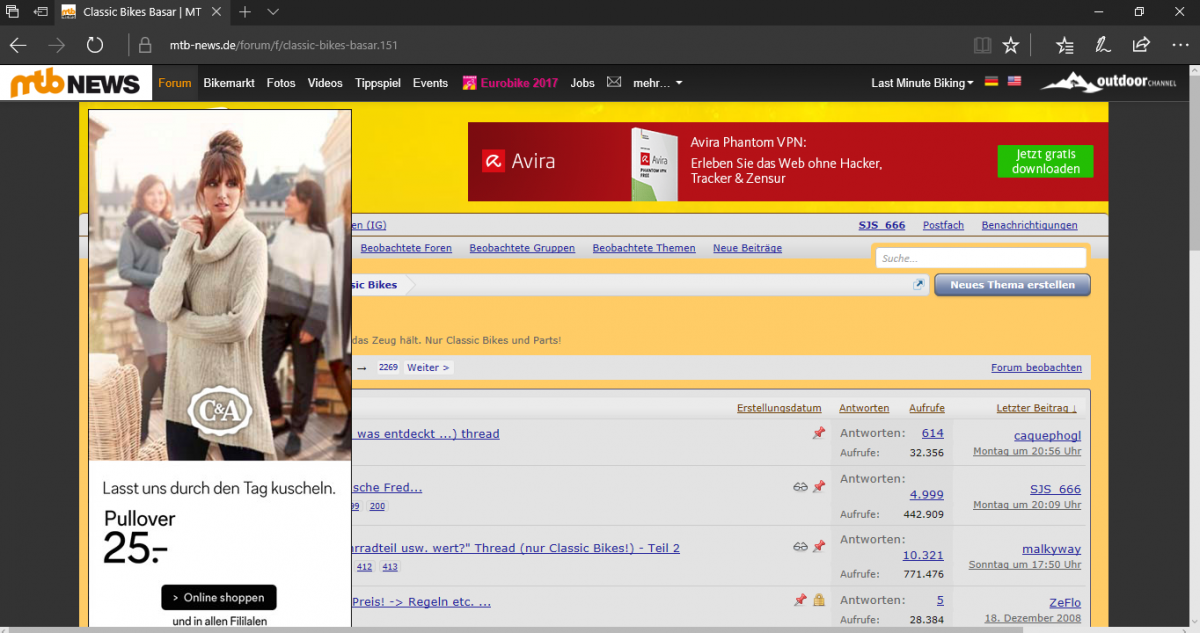Open the Last Minute Biking dropdown
The height and width of the screenshot is (633, 1200).
(x=921, y=83)
